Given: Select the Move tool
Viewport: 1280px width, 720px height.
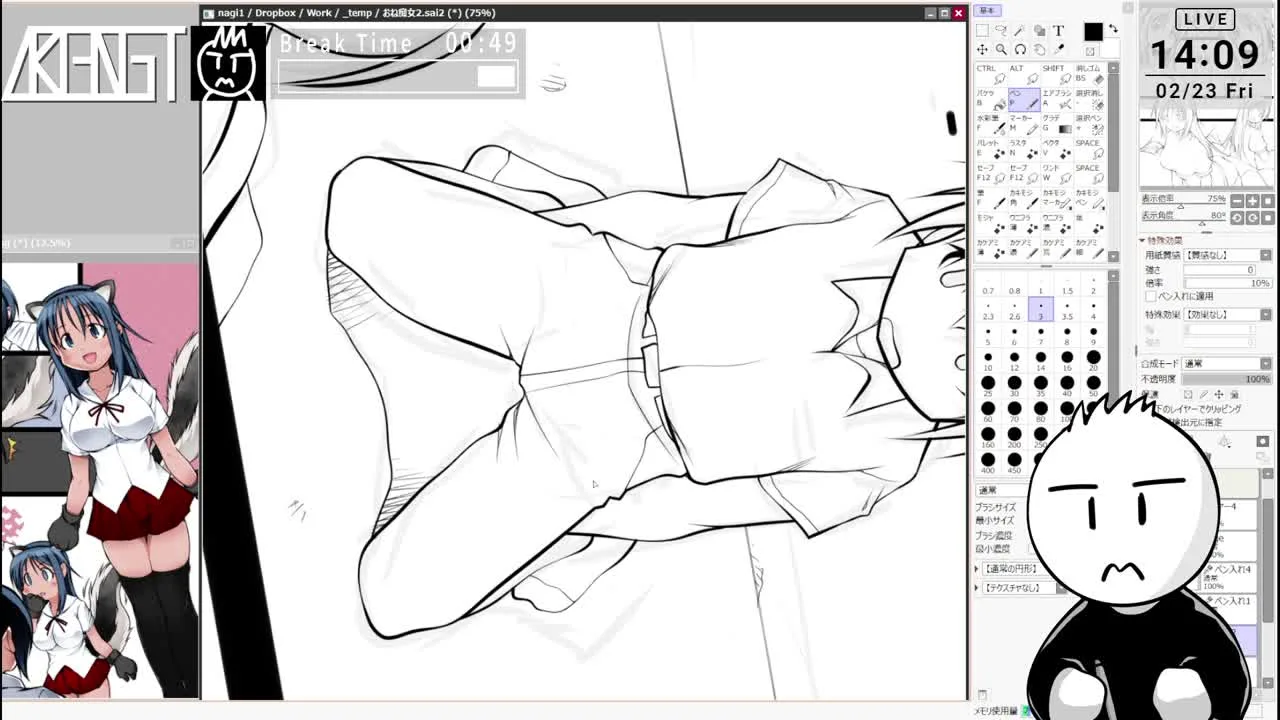Looking at the screenshot, I should [x=982, y=50].
